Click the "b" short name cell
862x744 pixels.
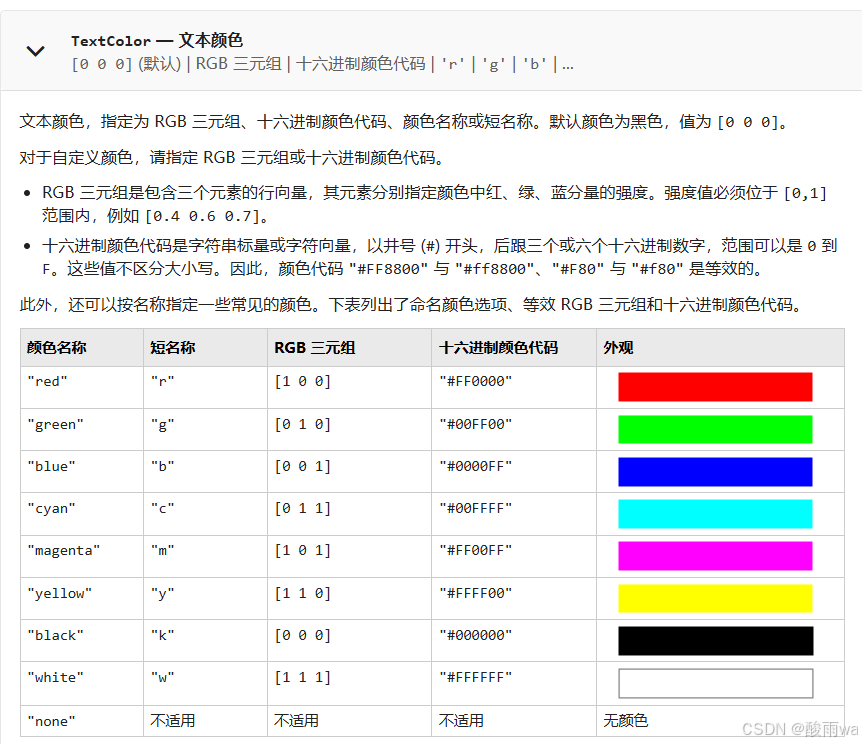(x=206, y=472)
